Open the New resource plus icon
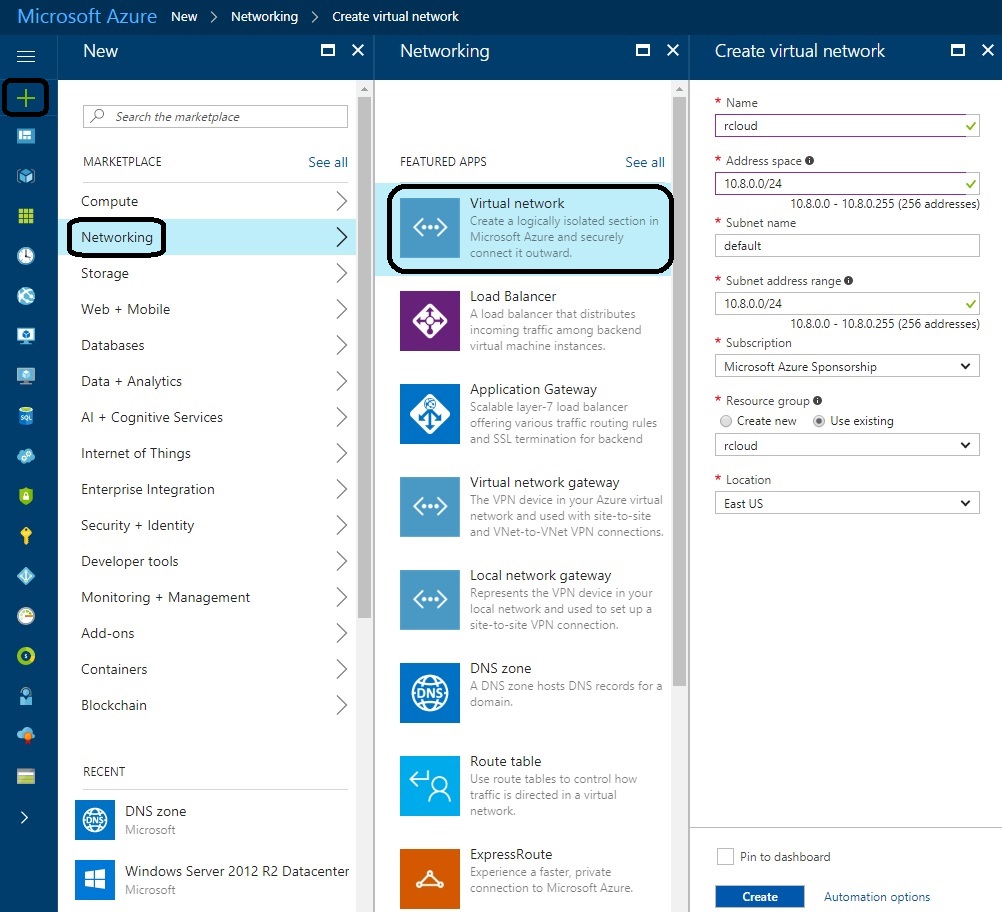This screenshot has width=1002, height=912. point(25,97)
